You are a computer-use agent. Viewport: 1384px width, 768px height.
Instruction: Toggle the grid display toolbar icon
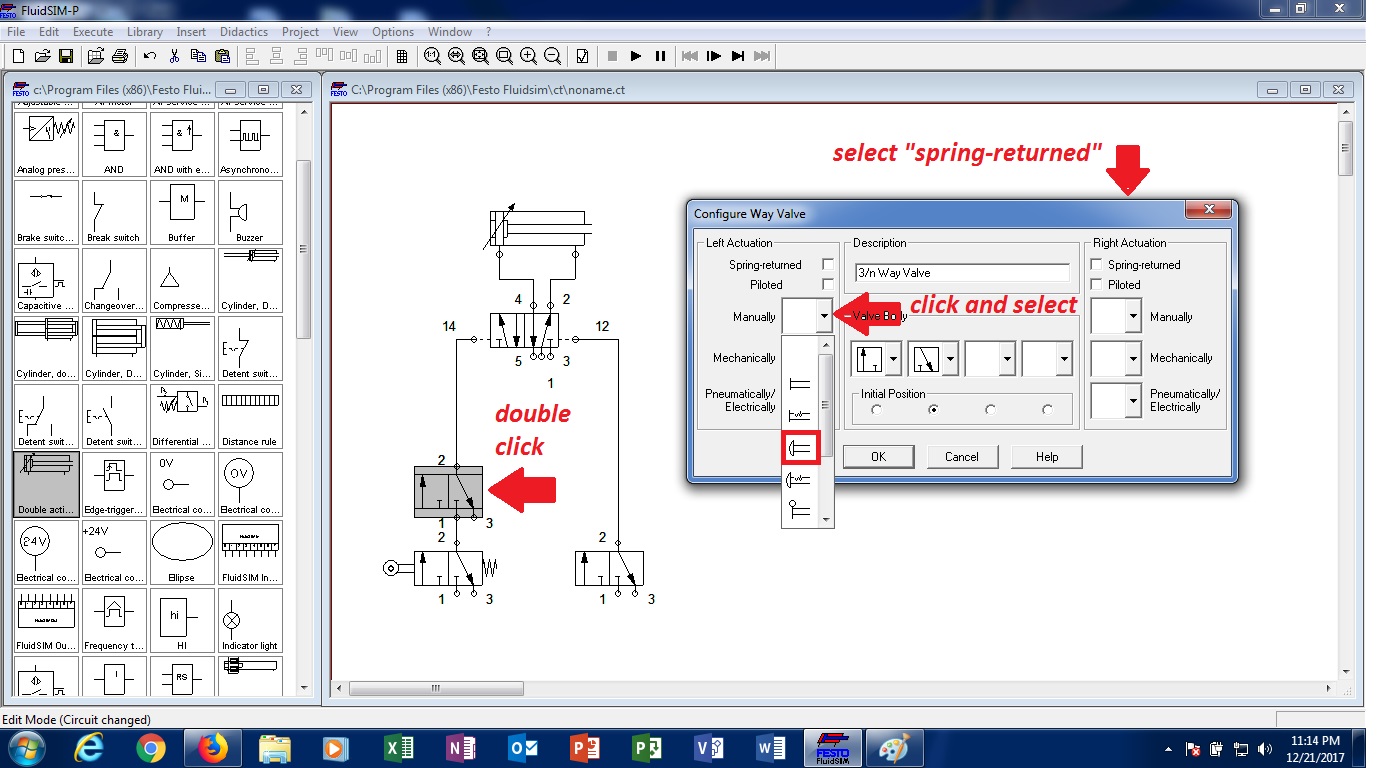pyautogui.click(x=402, y=56)
